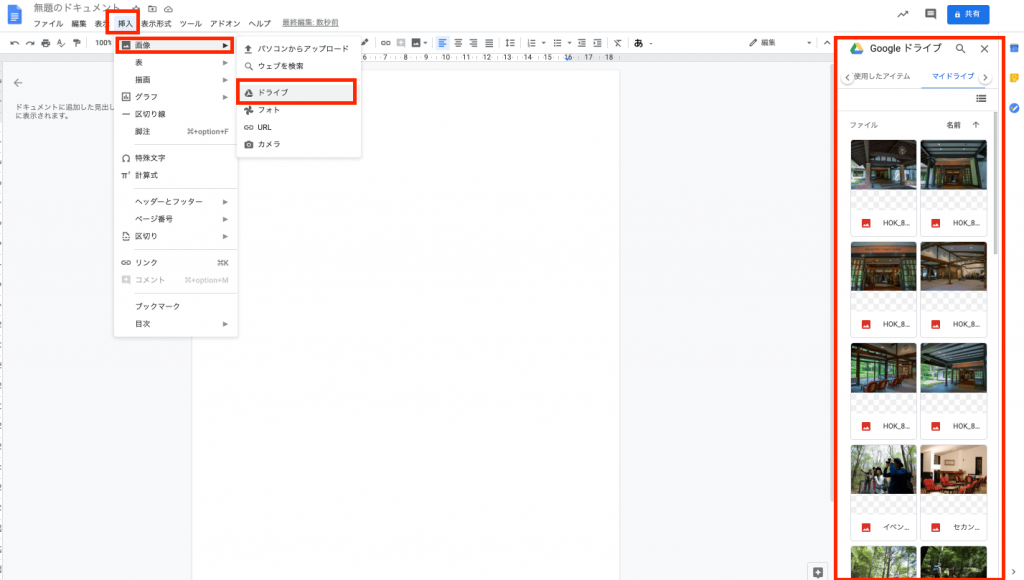Switch Drive panel to list view
The width and height of the screenshot is (1024, 580).
click(981, 99)
